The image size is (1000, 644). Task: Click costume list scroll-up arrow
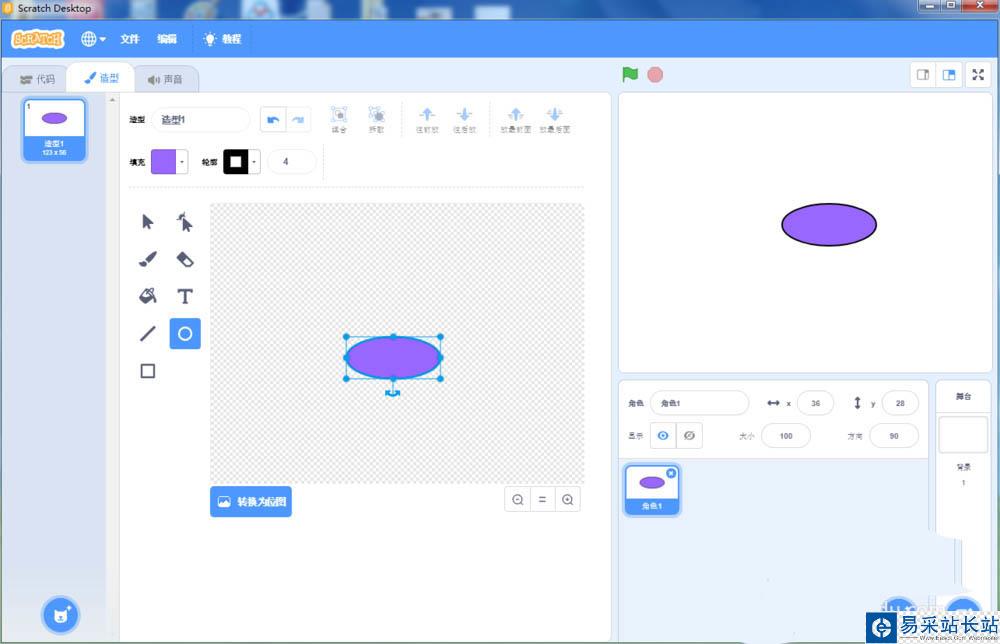(113, 100)
